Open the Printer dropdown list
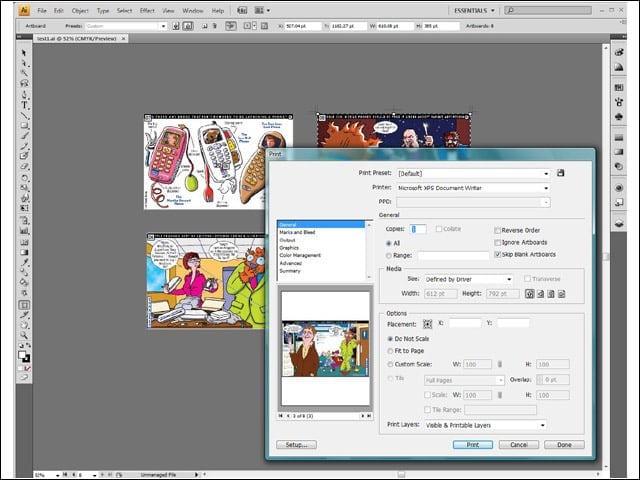640x480 pixels. click(473, 188)
